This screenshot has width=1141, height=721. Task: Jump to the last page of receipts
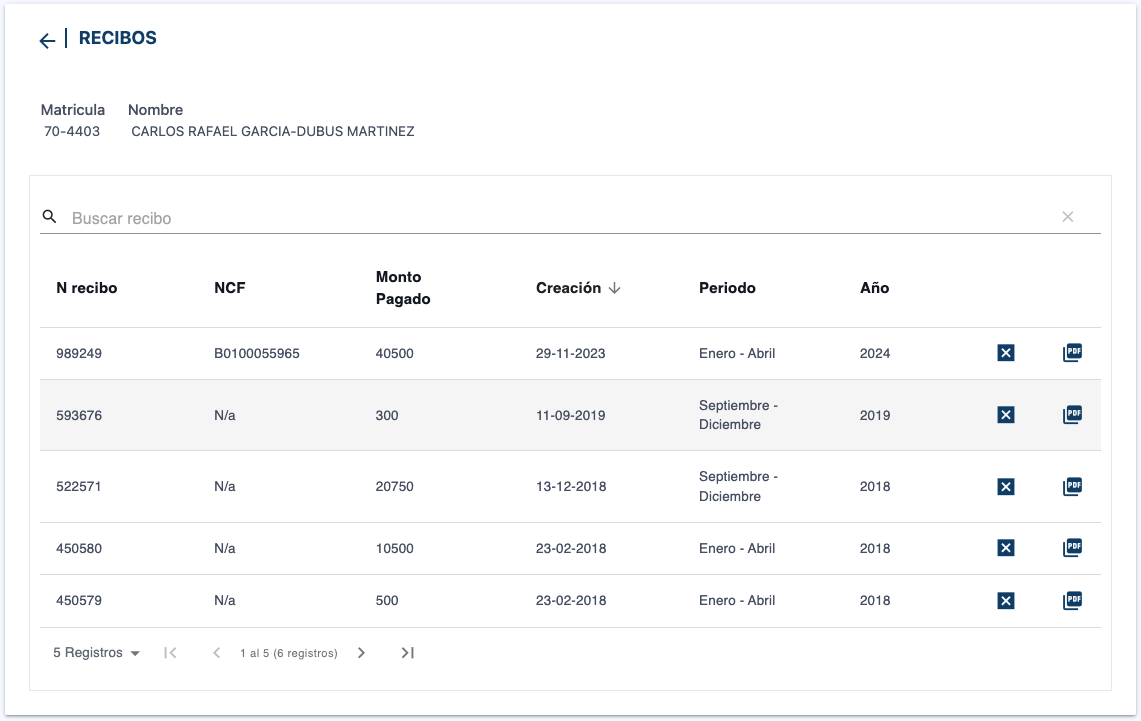(407, 653)
